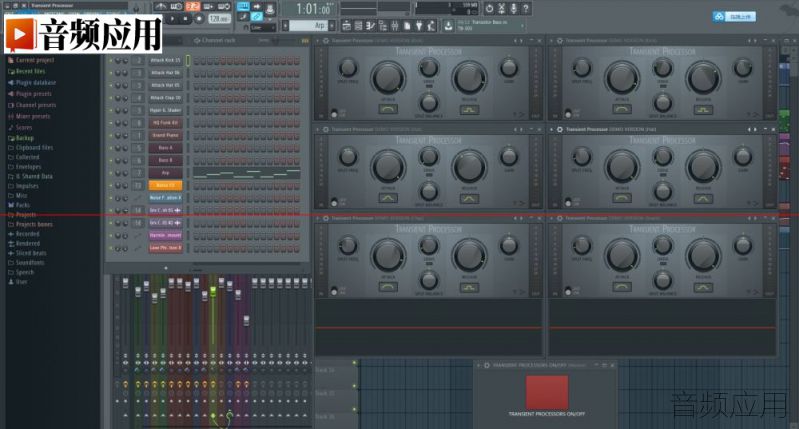This screenshot has height=429, width=799.
Task: Open settings gear of the active Transient Processor window
Action: point(560,129)
